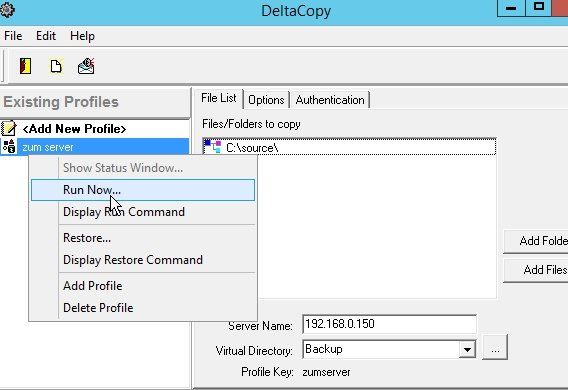Click the ellipsis browse button beside Virtual Directory
This screenshot has height=390, width=568.
pyautogui.click(x=495, y=347)
